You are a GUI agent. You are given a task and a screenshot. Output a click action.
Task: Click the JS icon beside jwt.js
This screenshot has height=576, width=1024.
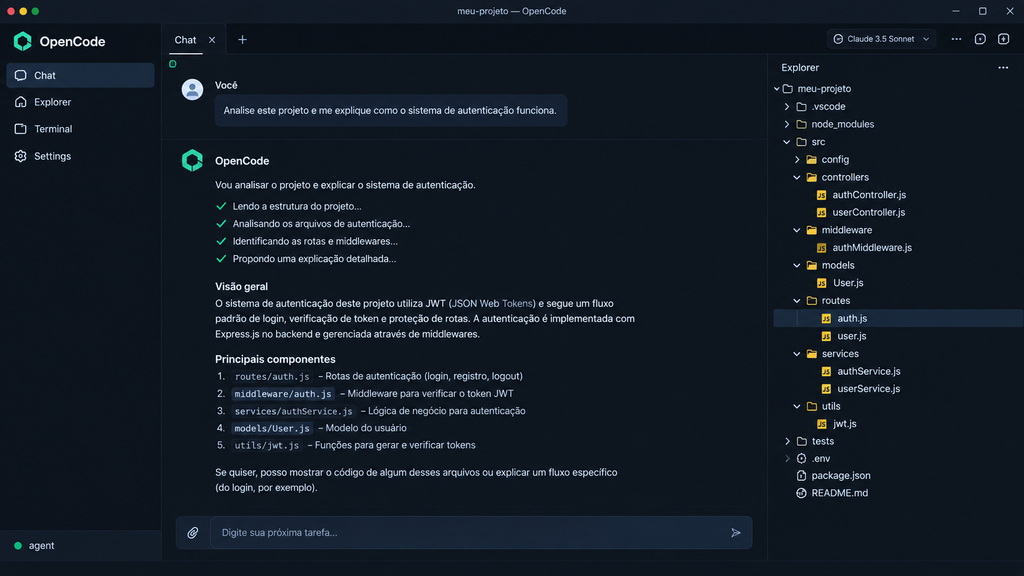pos(822,424)
